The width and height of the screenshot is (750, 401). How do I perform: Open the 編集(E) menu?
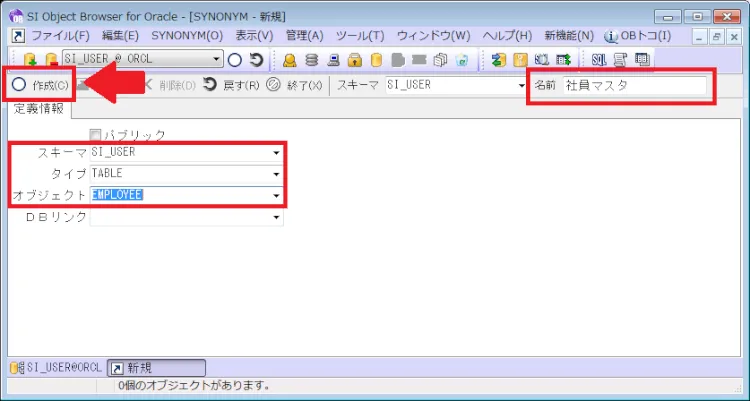pyautogui.click(x=120, y=36)
